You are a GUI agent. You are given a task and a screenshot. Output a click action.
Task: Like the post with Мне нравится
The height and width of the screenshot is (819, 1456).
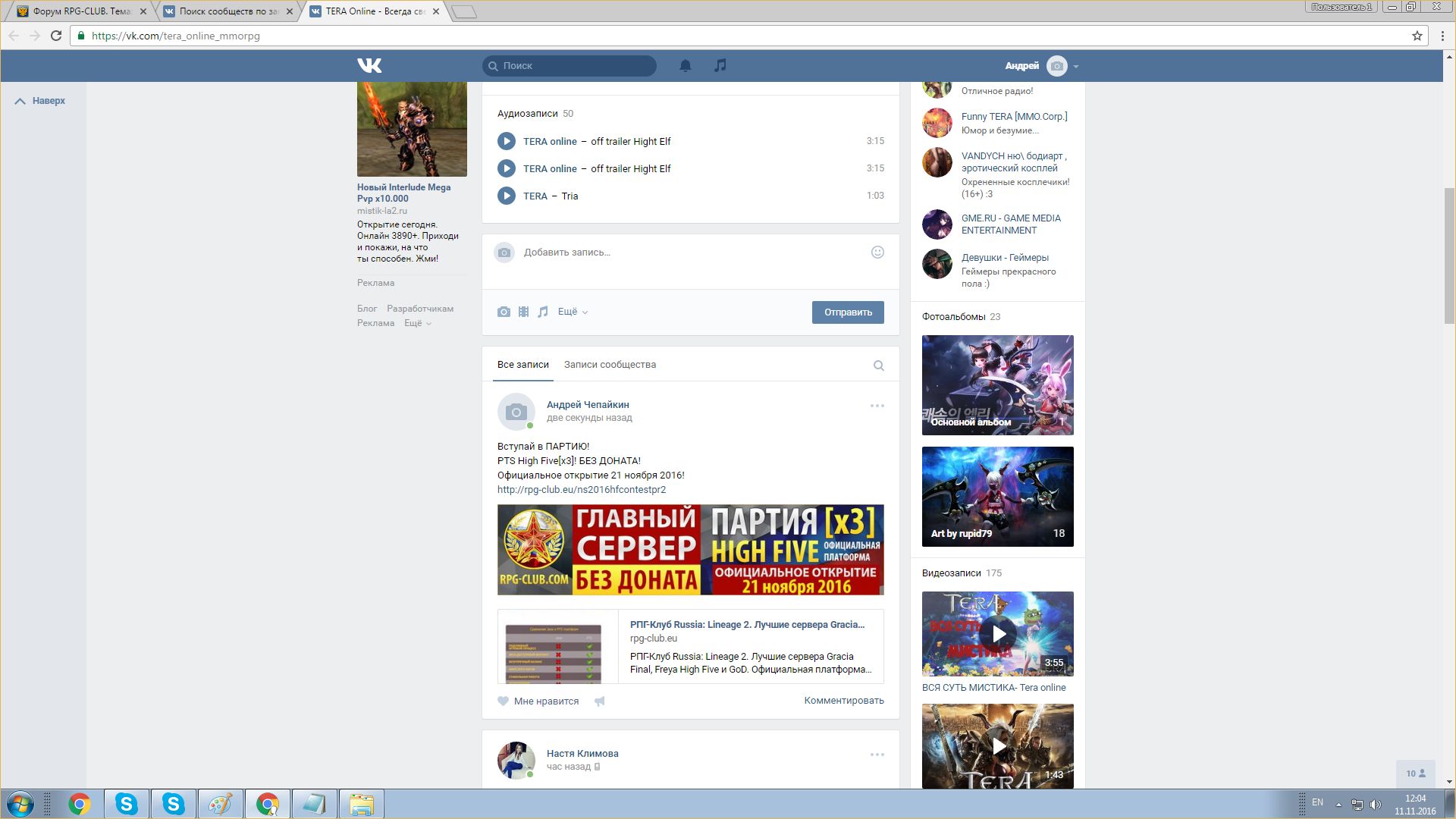538,701
